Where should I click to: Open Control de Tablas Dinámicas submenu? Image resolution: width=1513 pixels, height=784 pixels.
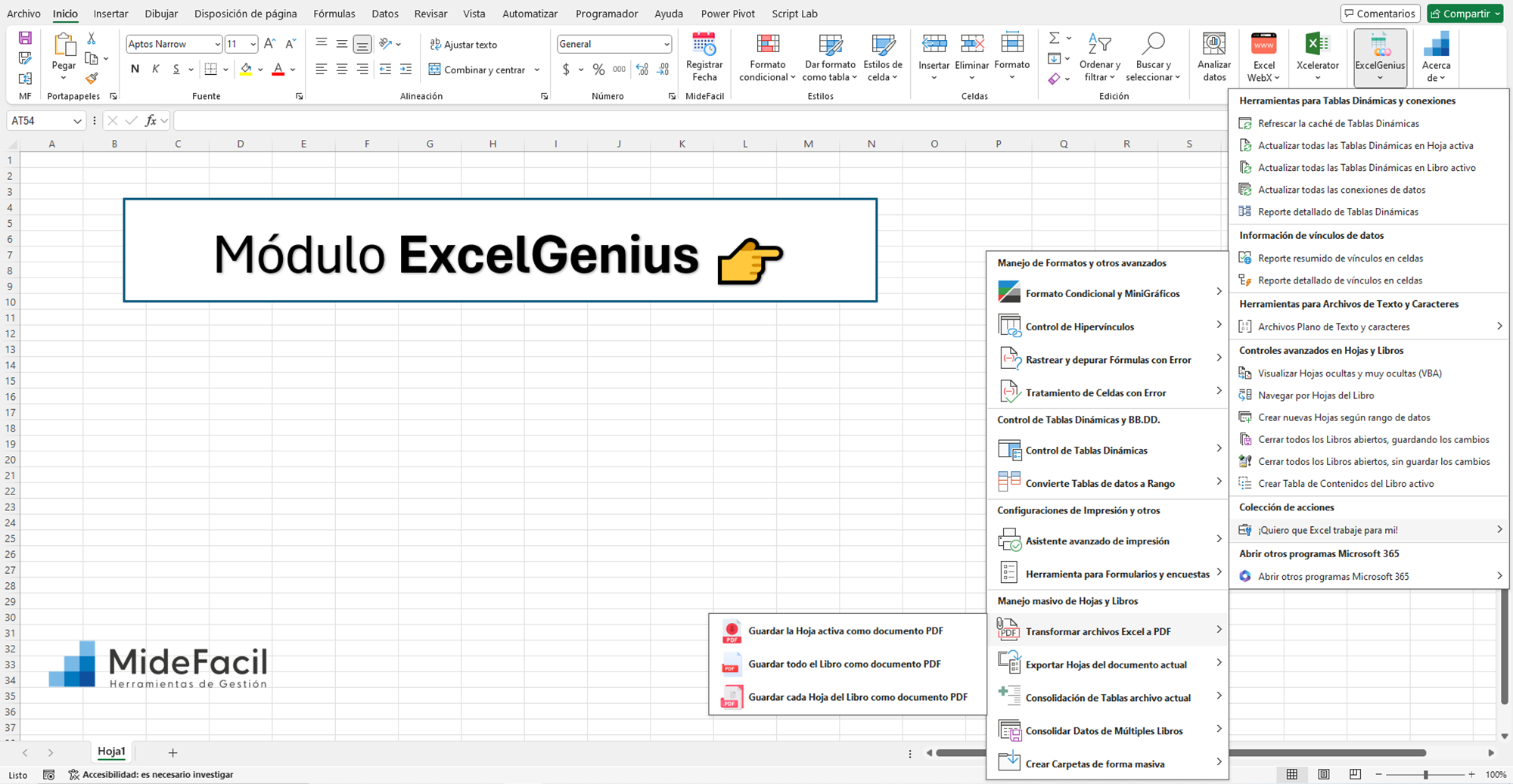pyautogui.click(x=1108, y=450)
